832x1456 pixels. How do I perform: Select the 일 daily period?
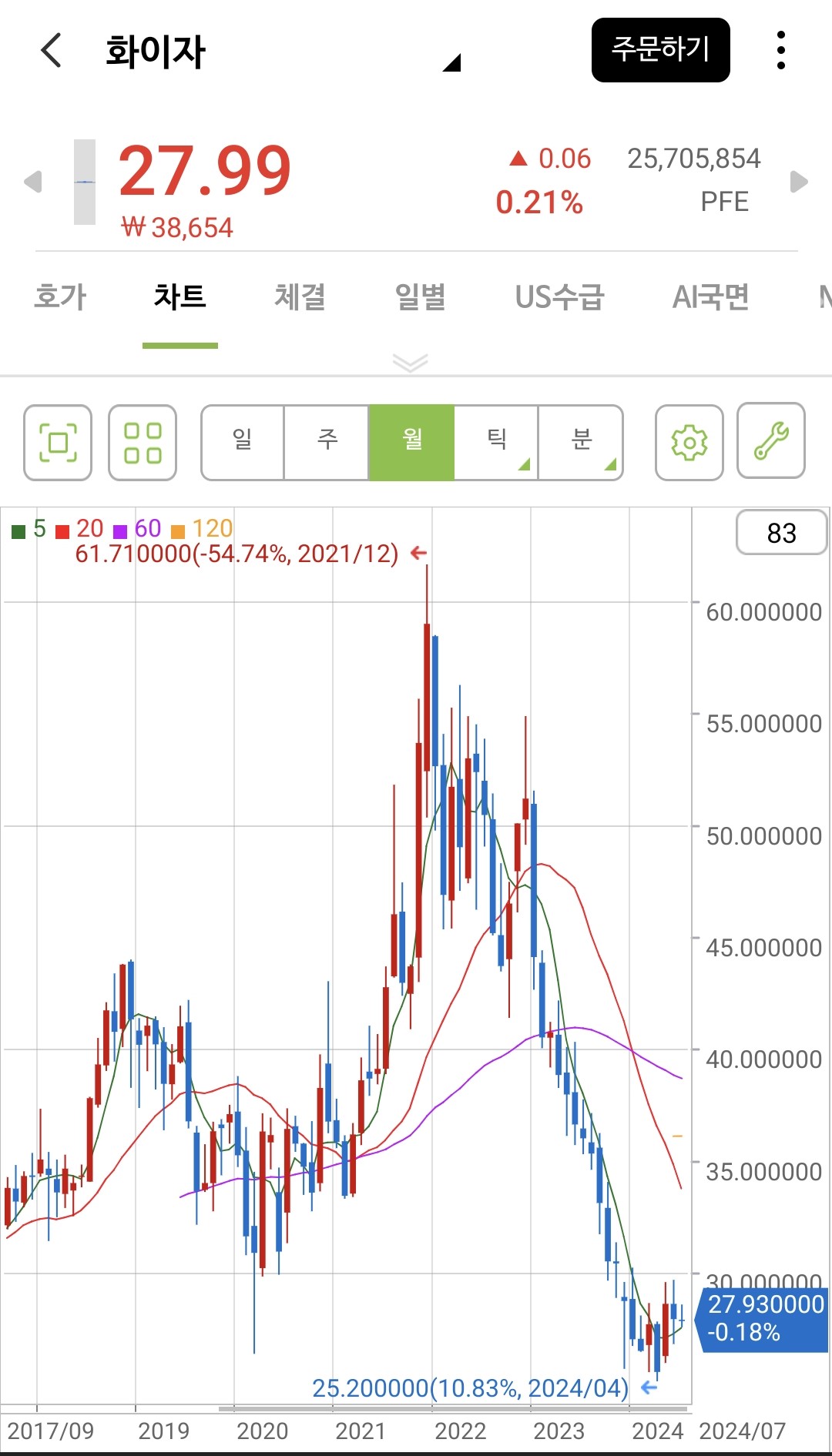click(x=243, y=443)
